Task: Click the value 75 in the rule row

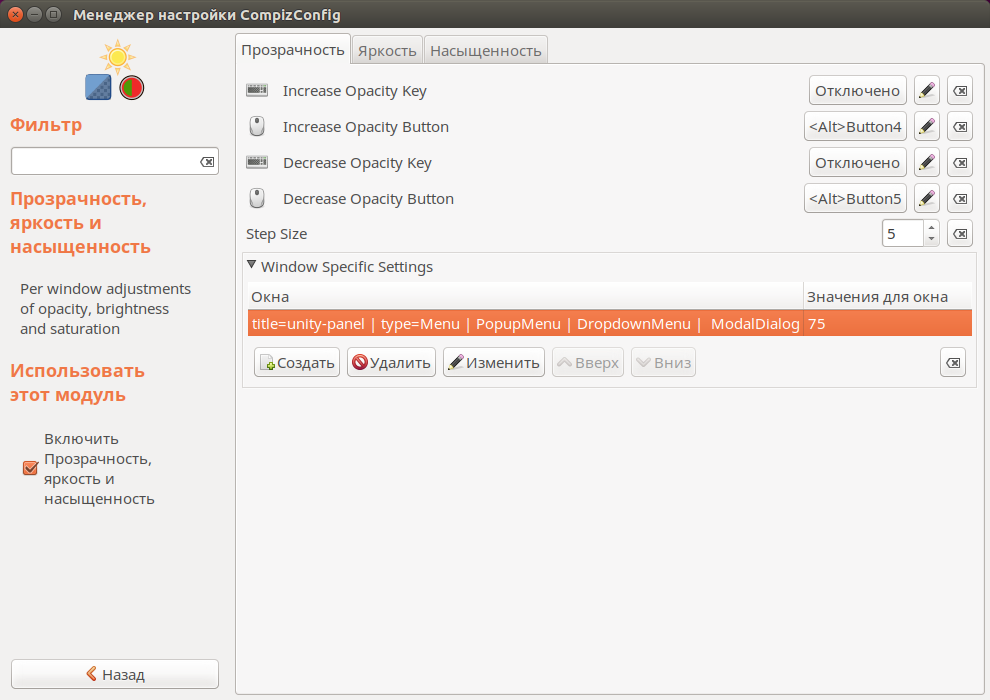Action: pos(816,324)
